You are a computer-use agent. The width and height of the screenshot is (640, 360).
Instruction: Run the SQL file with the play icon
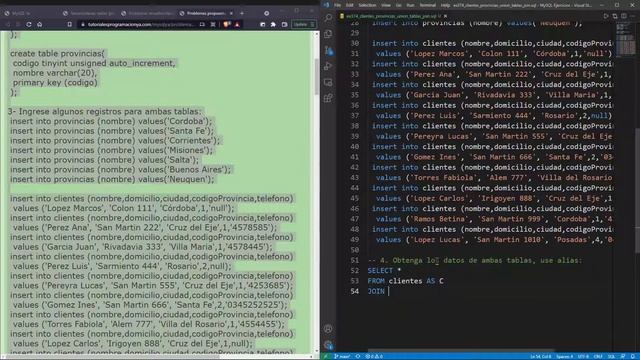point(606,16)
